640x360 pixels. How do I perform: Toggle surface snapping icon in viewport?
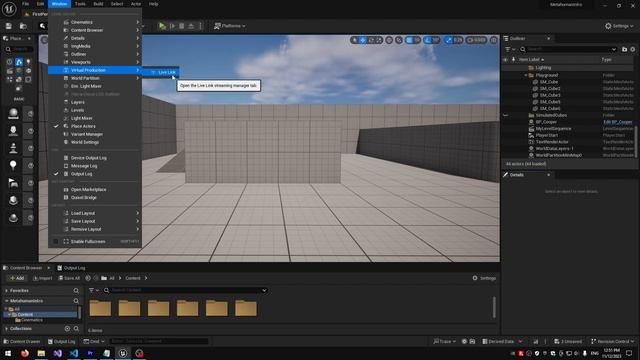(399, 40)
